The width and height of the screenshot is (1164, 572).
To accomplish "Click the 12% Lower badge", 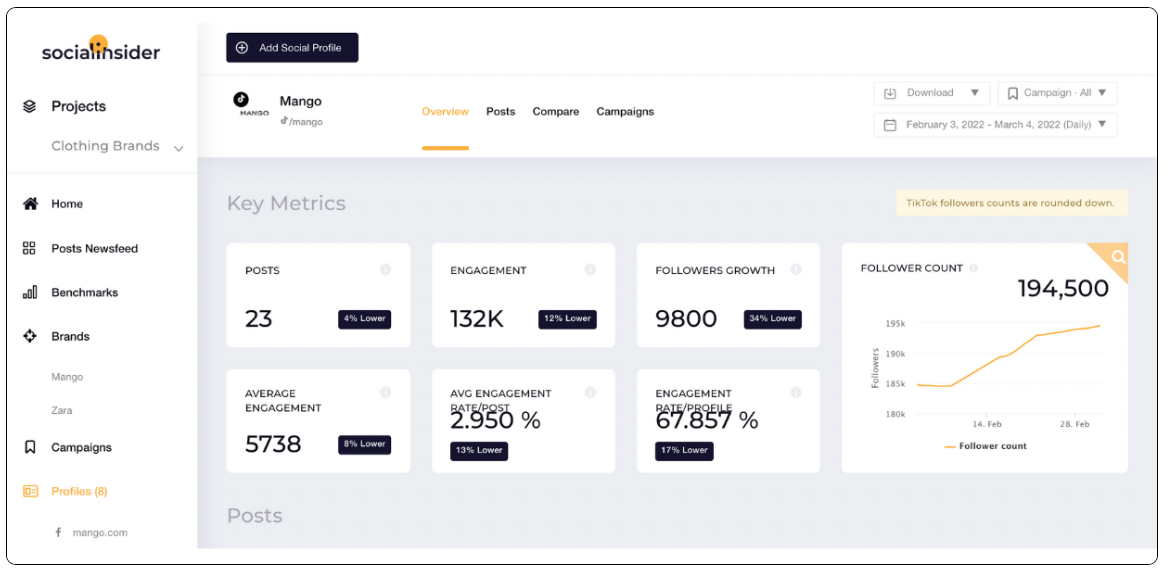I will [x=567, y=319].
